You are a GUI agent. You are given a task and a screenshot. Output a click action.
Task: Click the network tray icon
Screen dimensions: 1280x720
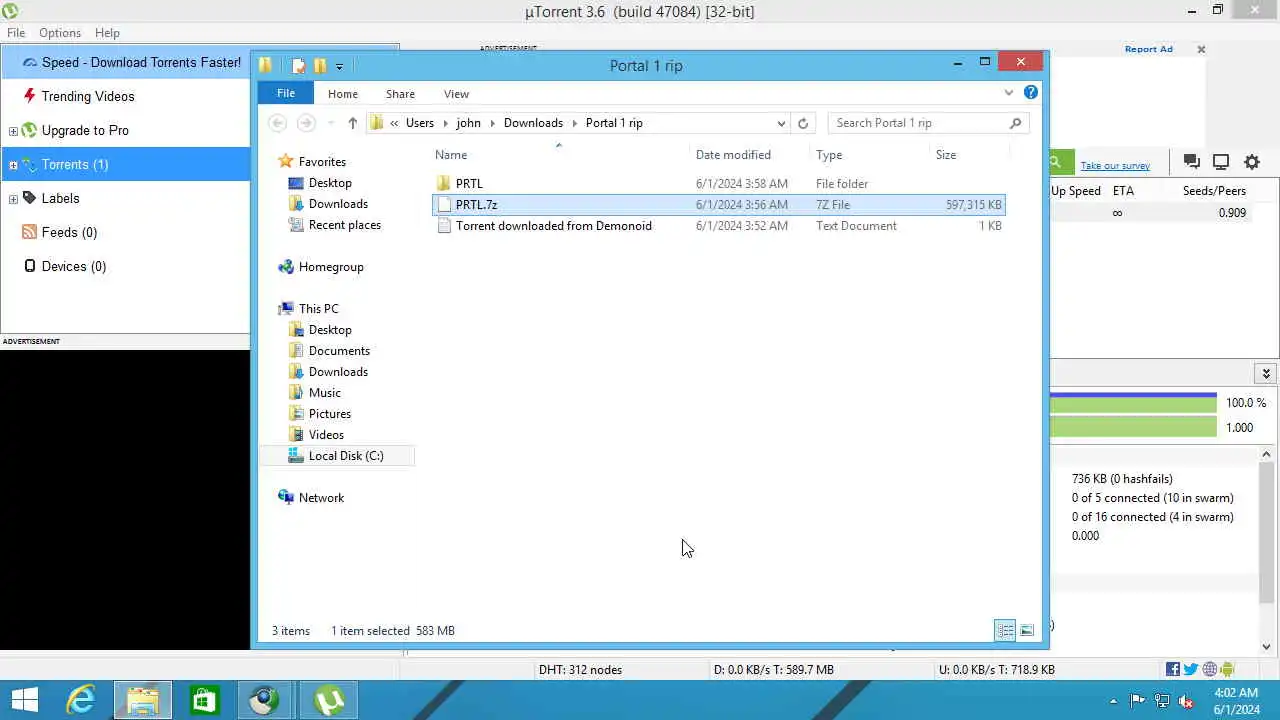click(x=1162, y=701)
